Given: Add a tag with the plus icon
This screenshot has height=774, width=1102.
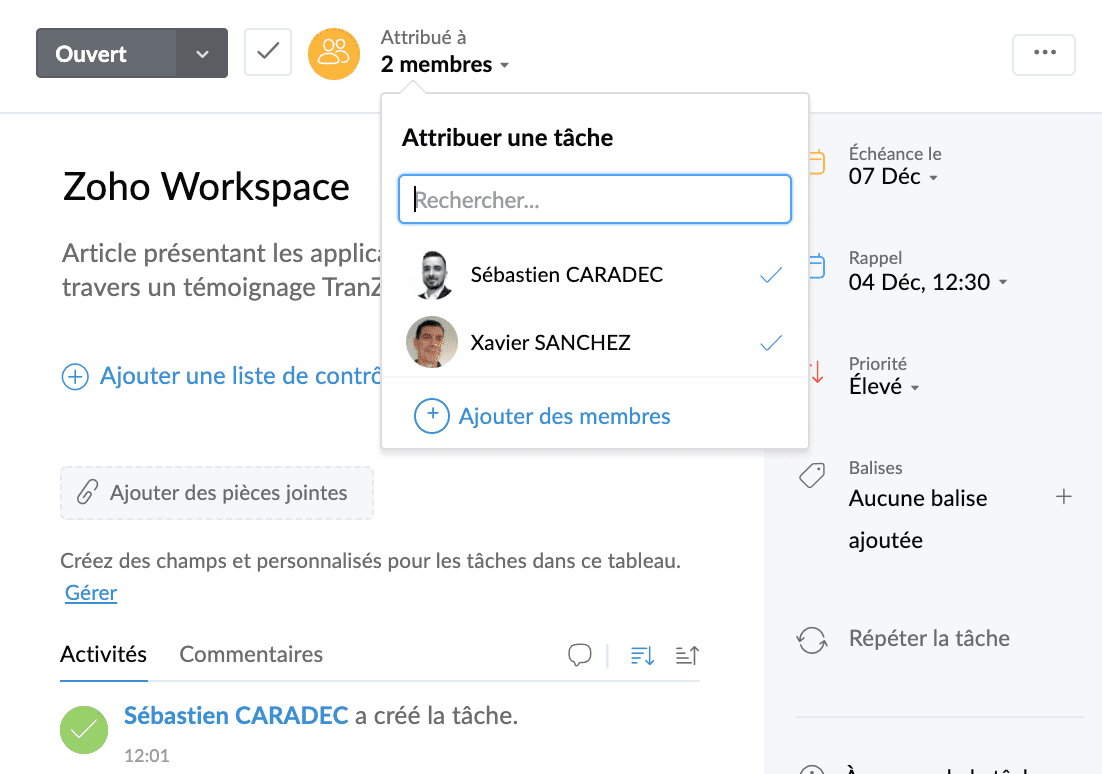Looking at the screenshot, I should tap(1063, 497).
